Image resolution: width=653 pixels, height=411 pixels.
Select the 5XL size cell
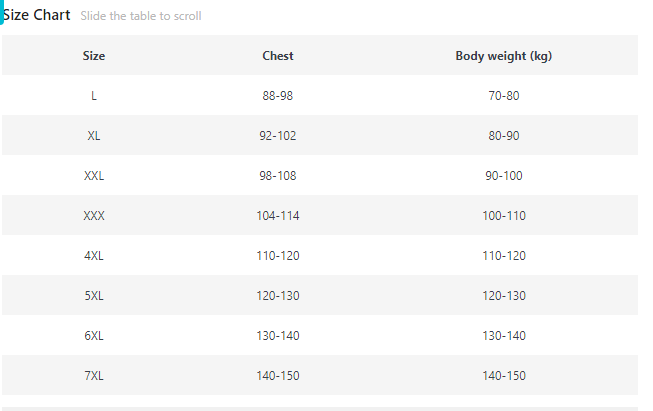(94, 296)
